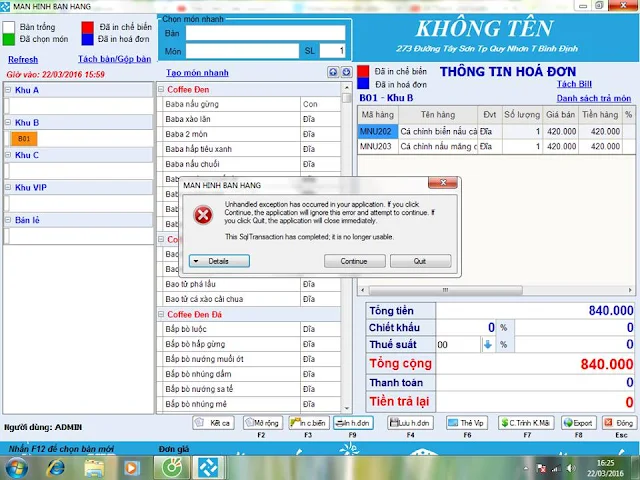Select invoice row MNU202
This screenshot has height=480, width=640.
(496, 131)
